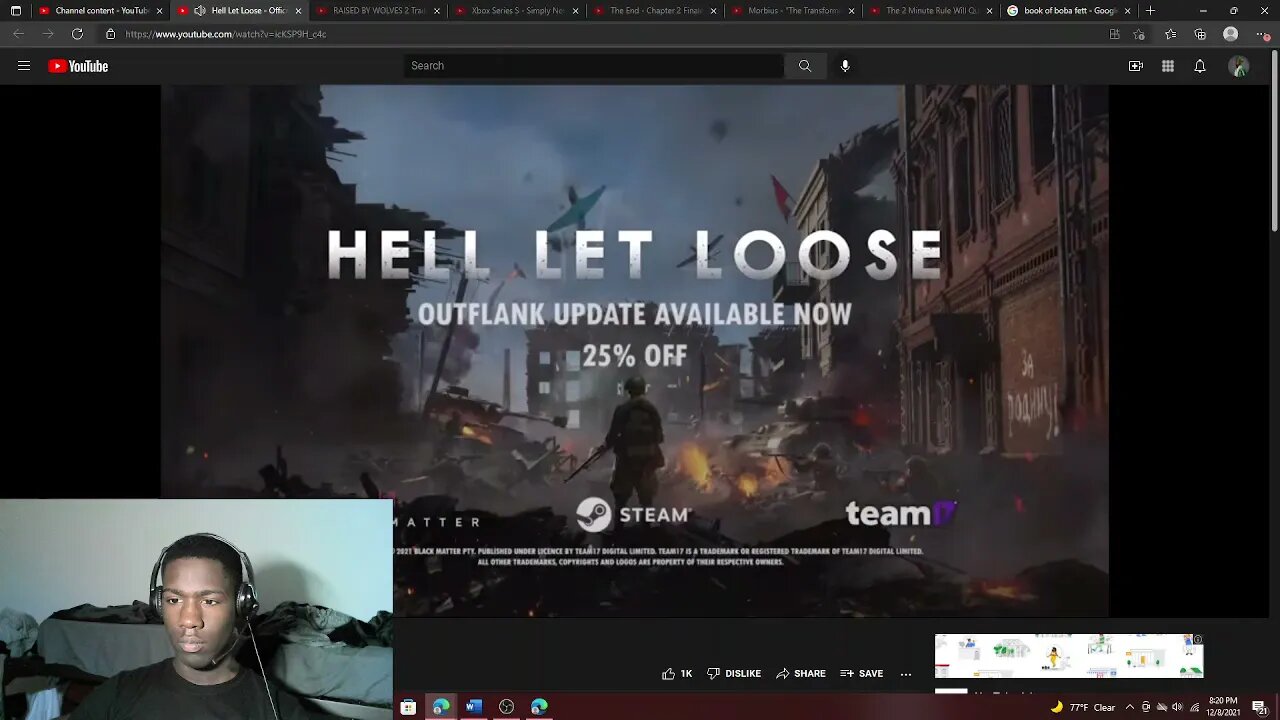Open Microsoft Store from the taskbar
The width and height of the screenshot is (1280, 720).
point(408,707)
